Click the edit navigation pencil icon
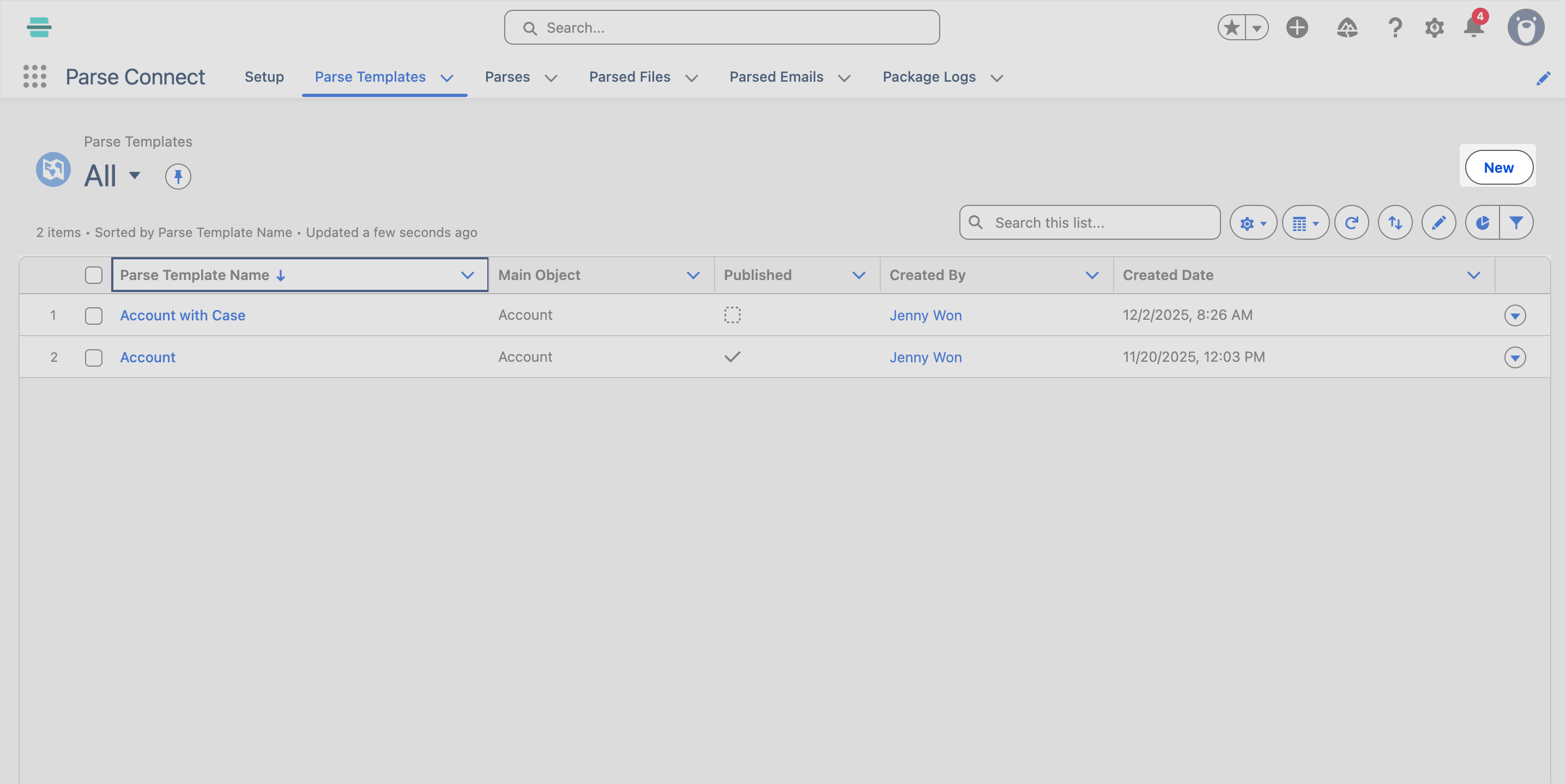The height and width of the screenshot is (784, 1566). pos(1543,78)
